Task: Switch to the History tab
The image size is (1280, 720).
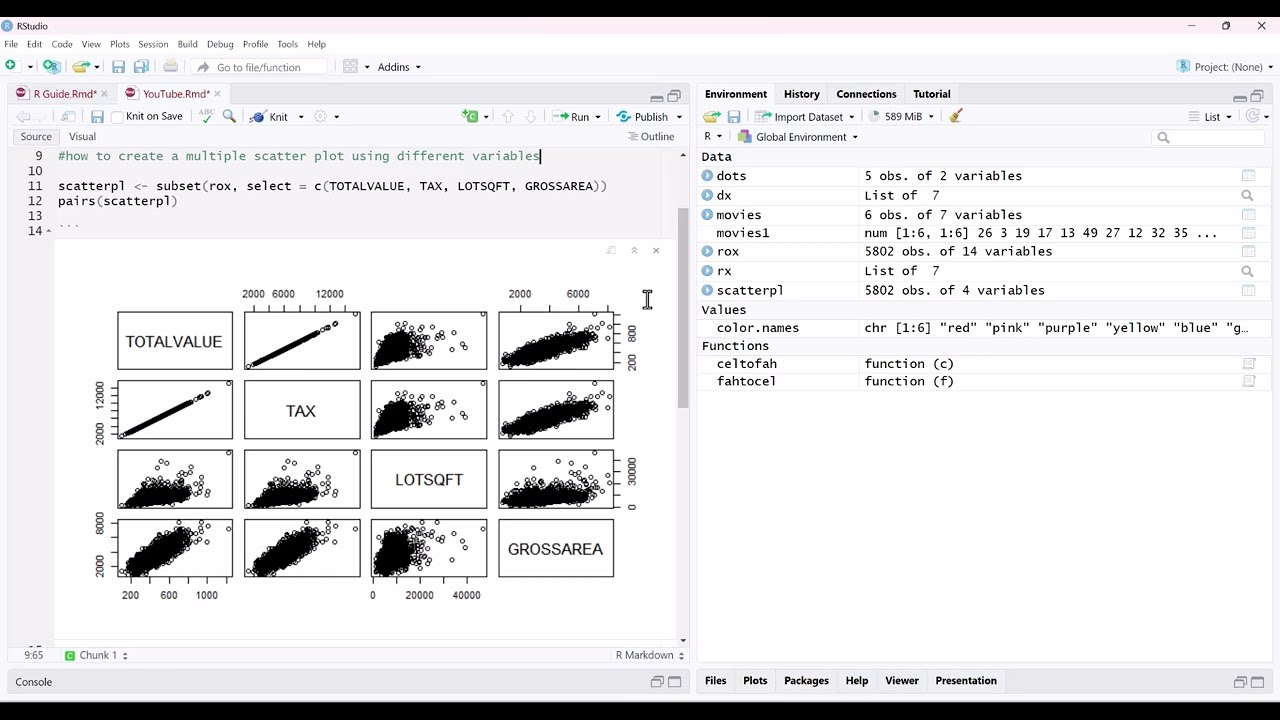Action: point(801,94)
